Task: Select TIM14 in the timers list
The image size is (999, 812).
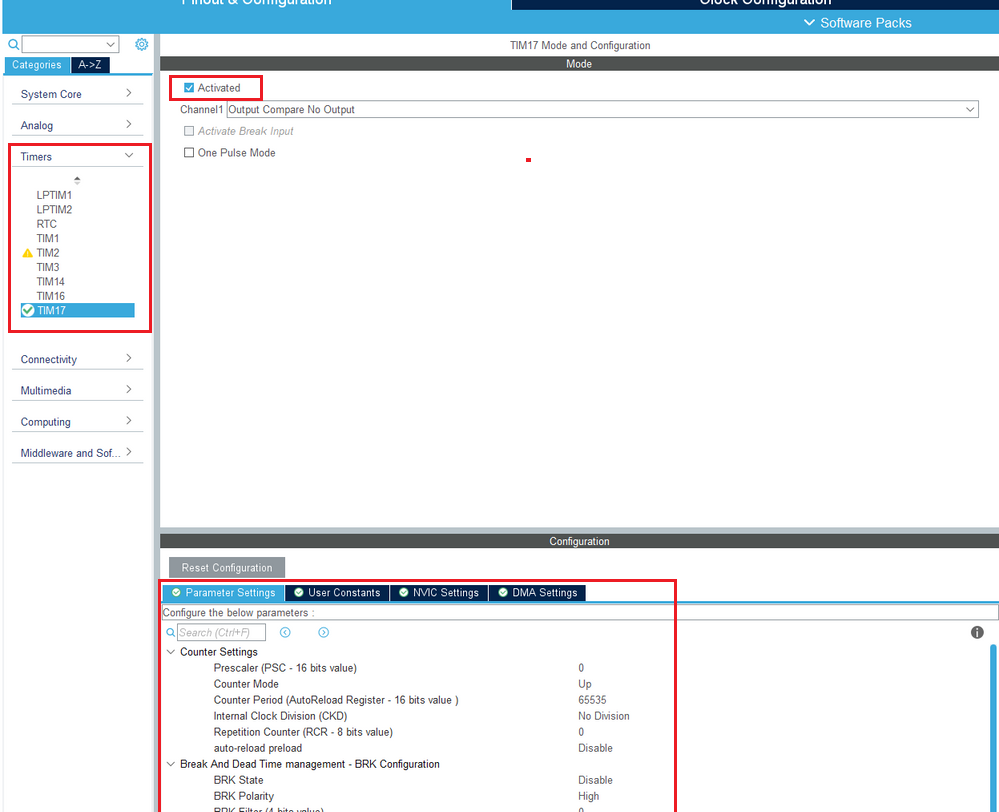Action: (x=50, y=282)
